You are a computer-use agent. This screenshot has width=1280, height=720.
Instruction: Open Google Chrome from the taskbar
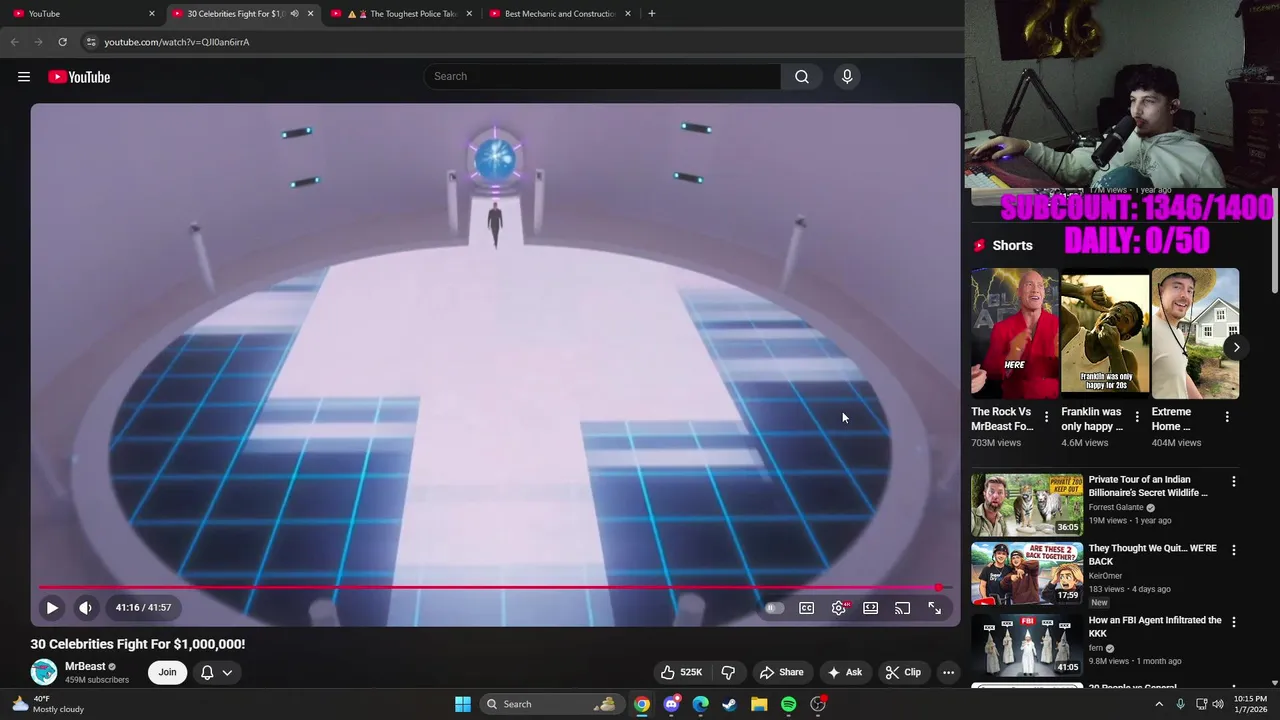click(642, 704)
